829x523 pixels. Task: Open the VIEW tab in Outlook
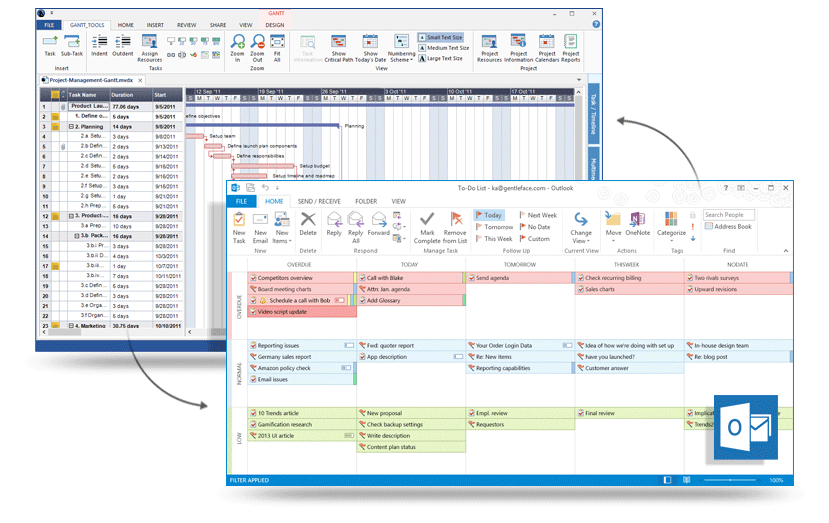point(398,201)
